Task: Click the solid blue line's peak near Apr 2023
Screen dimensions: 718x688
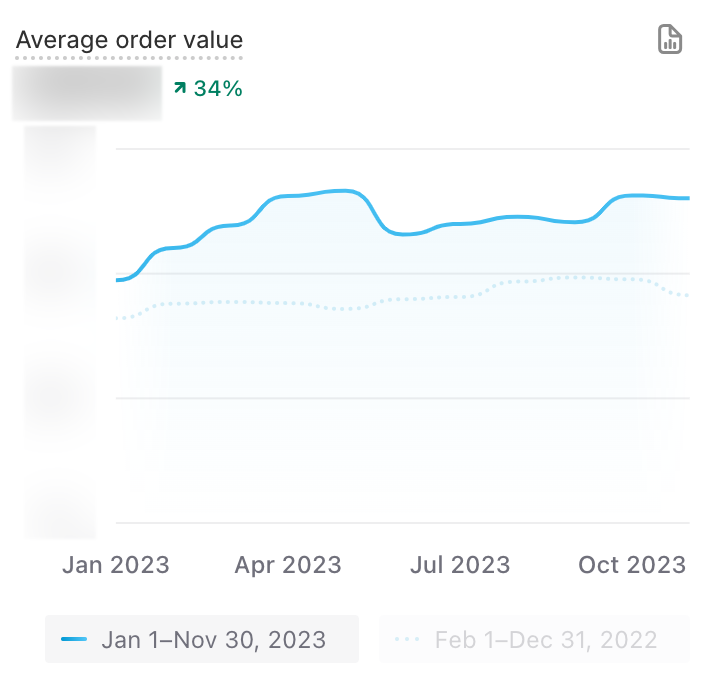Action: pos(340,190)
